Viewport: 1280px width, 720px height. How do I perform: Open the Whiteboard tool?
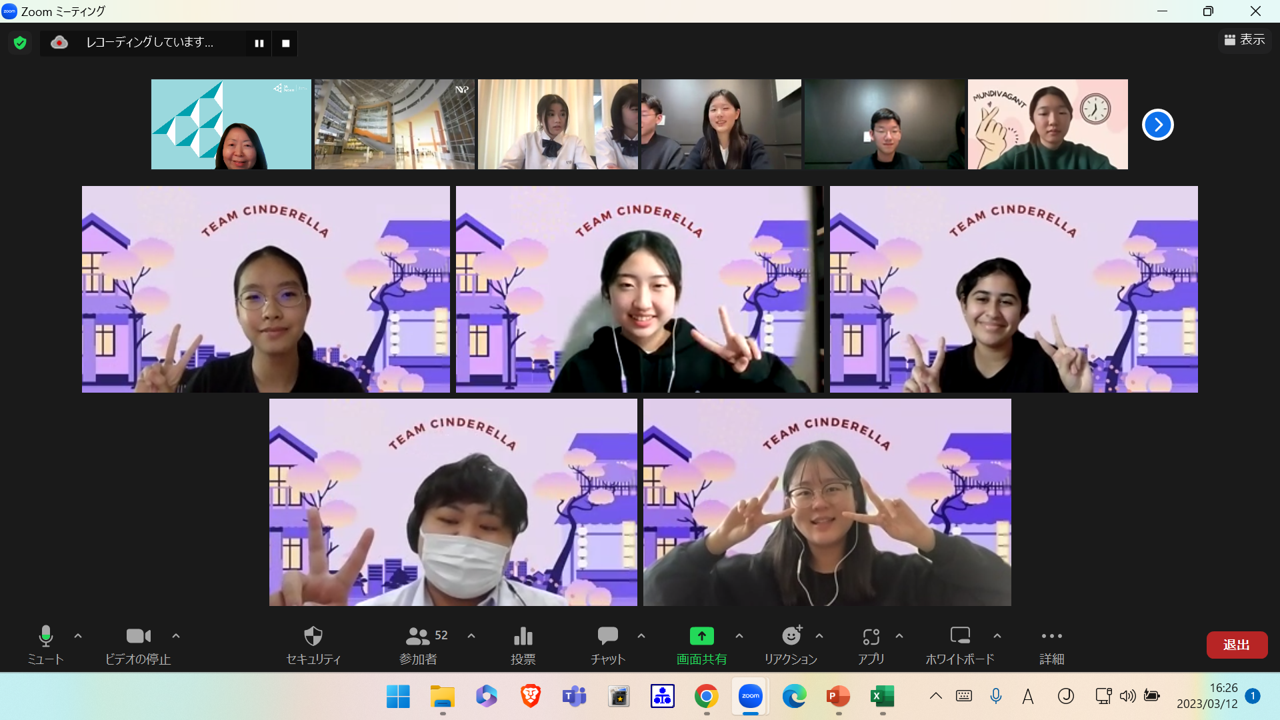[959, 637]
